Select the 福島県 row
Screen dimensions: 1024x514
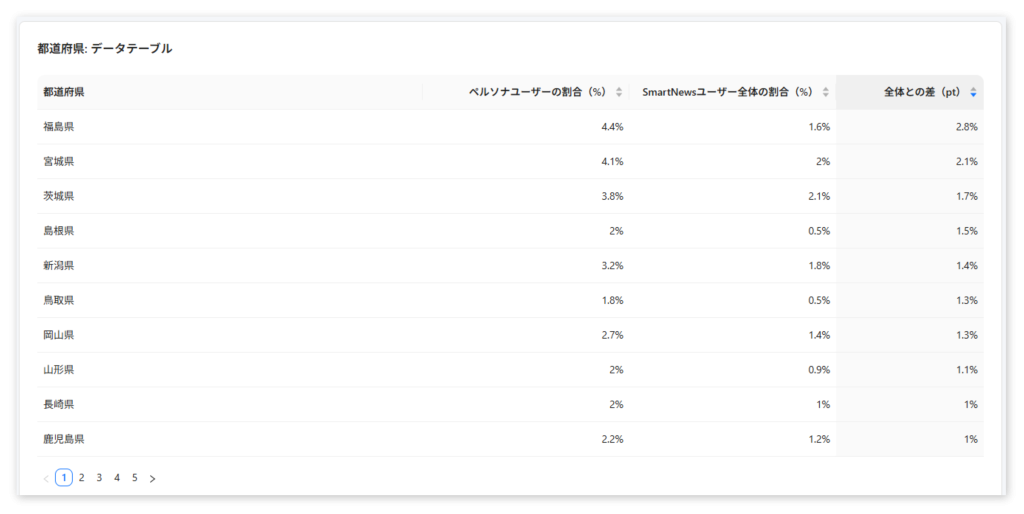(x=510, y=127)
